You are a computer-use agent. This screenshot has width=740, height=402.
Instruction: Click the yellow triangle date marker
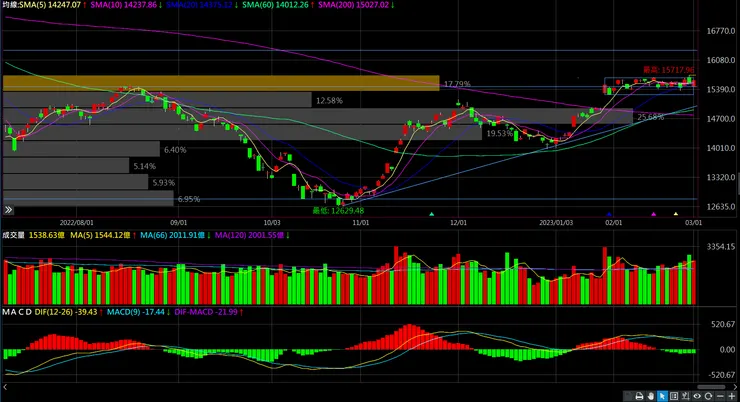click(x=675, y=214)
